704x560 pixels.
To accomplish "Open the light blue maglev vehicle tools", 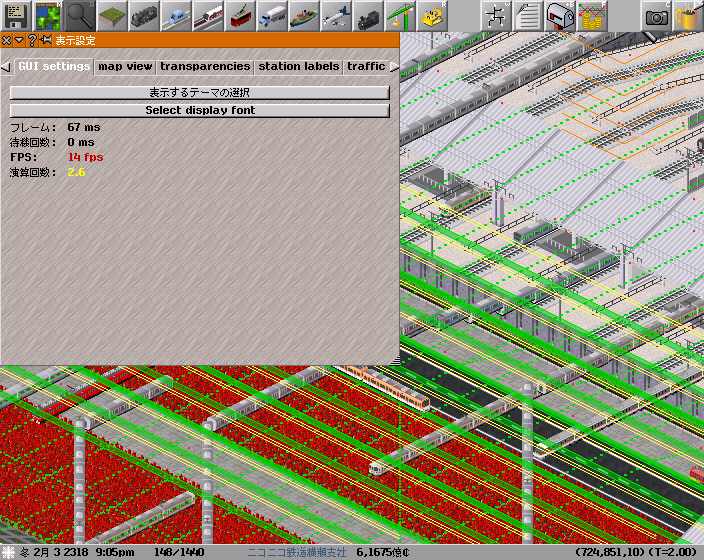I will 176,16.
